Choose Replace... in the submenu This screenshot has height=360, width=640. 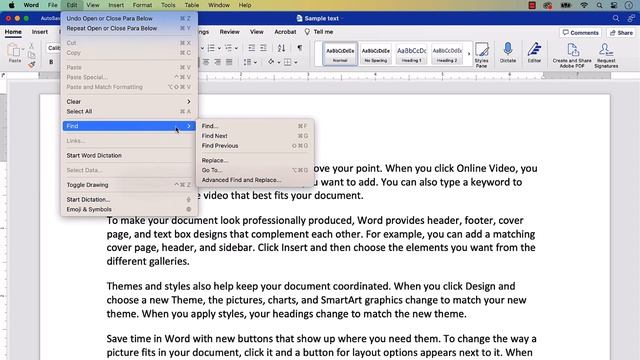pos(255,160)
